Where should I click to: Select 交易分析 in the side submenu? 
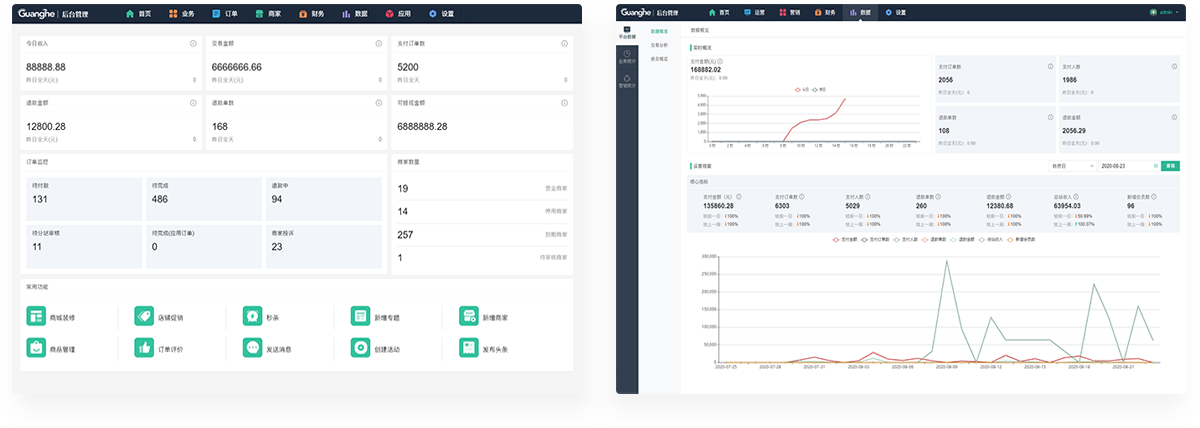[x=660, y=45]
